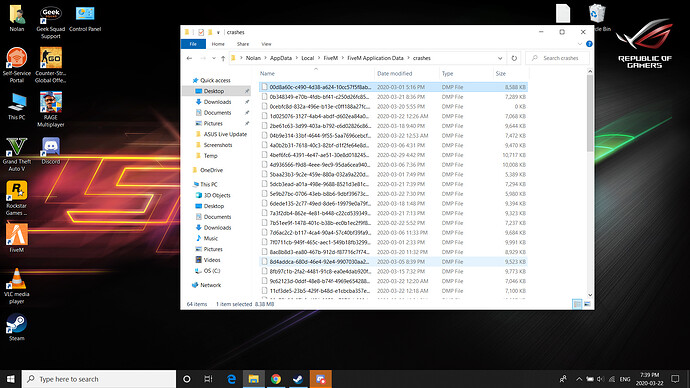Open pinned Downloads under Quick access

pyautogui.click(x=217, y=102)
